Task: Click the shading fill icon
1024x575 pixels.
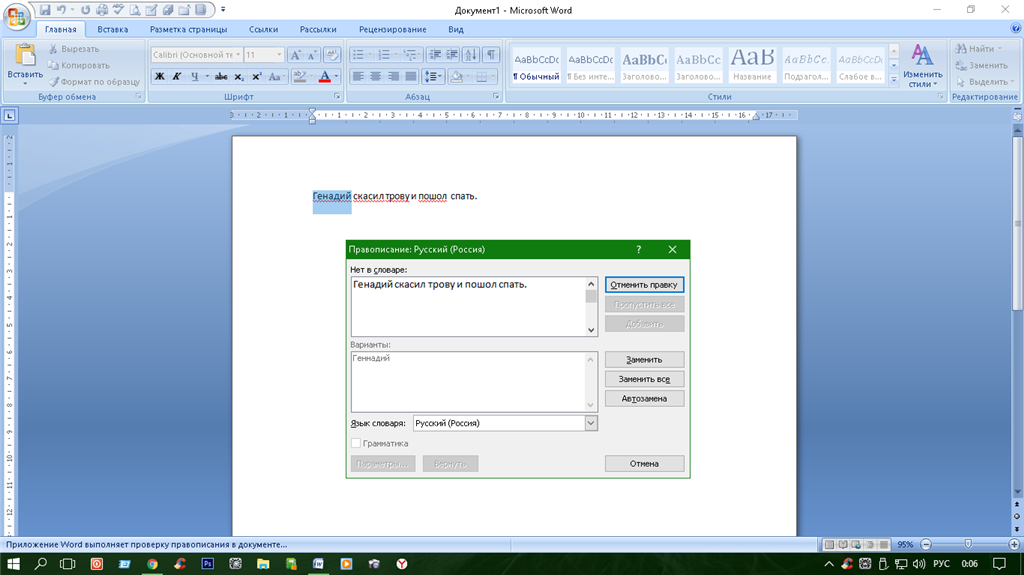Action: [x=456, y=76]
